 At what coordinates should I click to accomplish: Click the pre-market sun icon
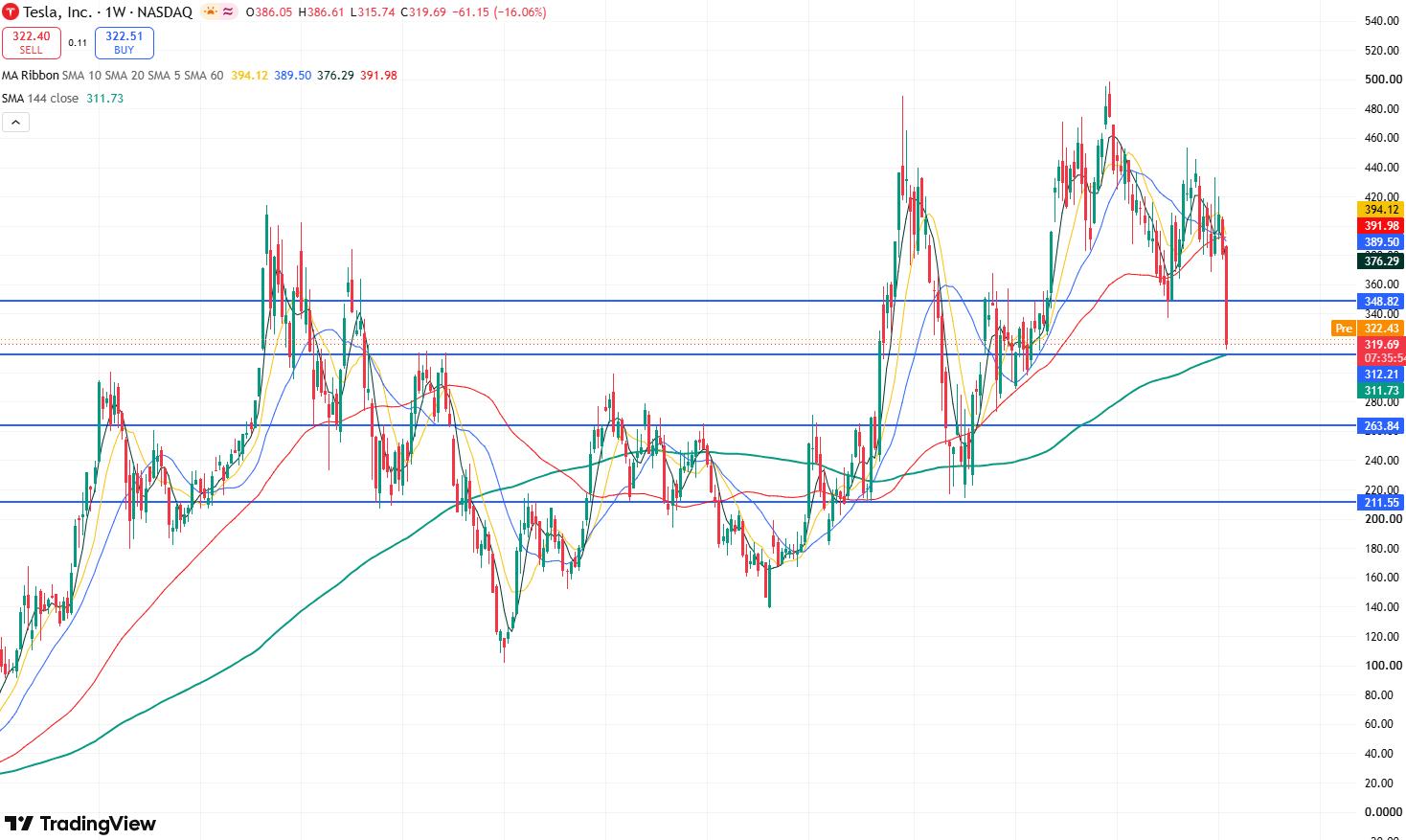click(211, 12)
